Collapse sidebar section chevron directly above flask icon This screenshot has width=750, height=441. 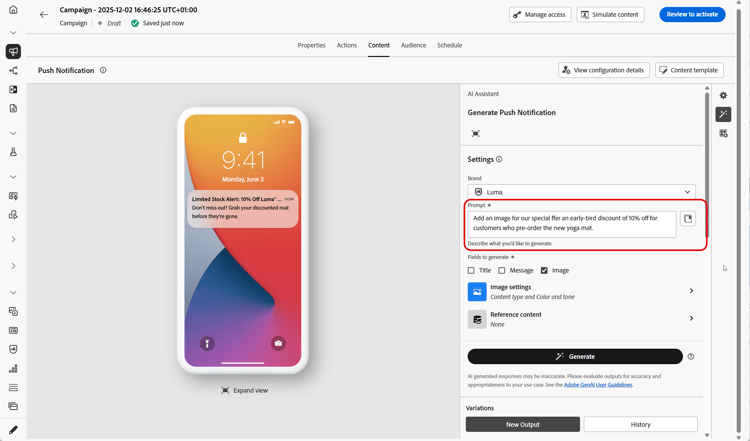pyautogui.click(x=13, y=133)
